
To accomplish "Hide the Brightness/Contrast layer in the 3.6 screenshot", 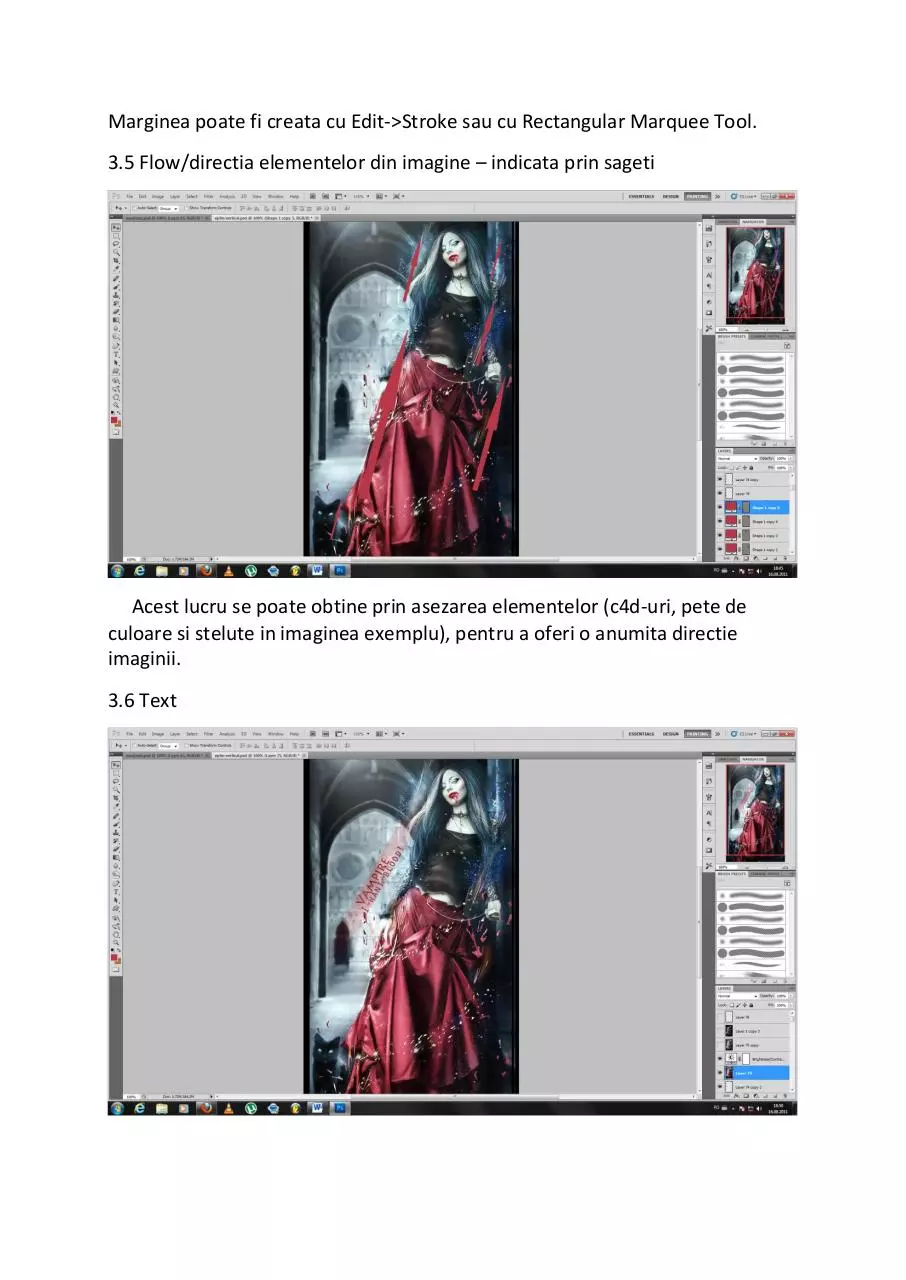I will pos(720,1058).
